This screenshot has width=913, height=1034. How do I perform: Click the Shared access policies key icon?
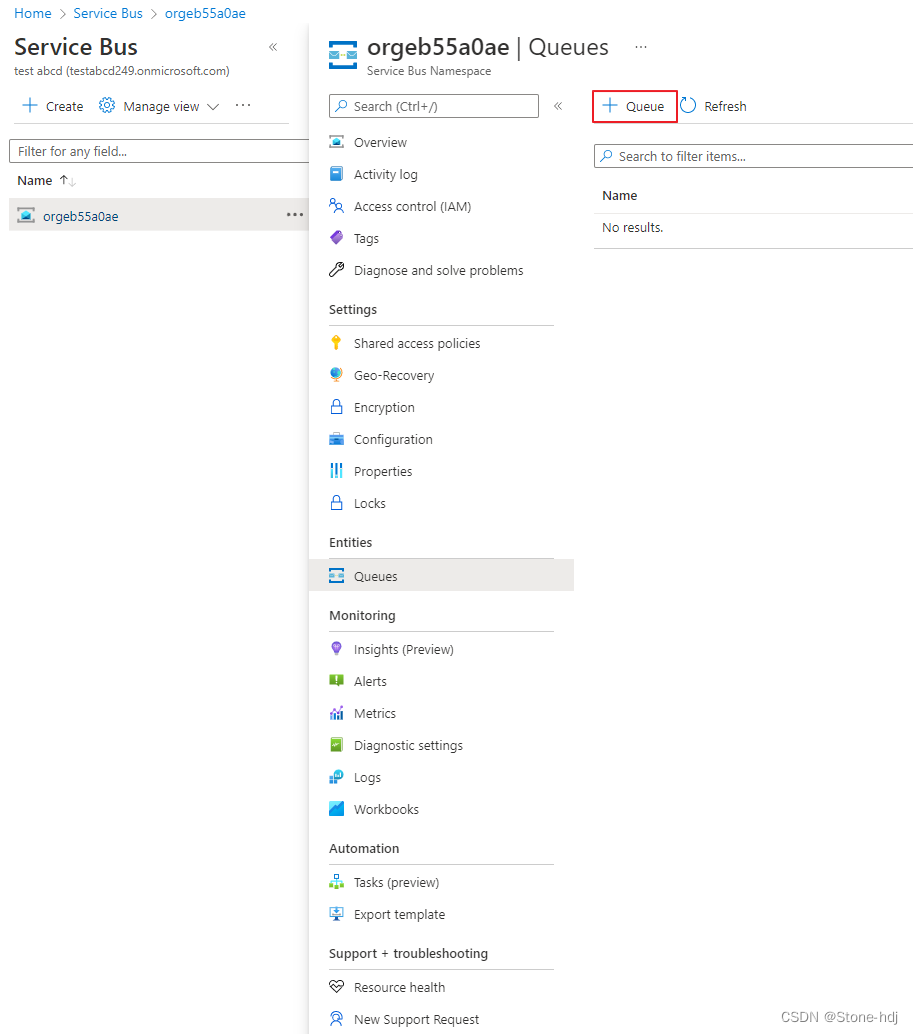pos(336,342)
